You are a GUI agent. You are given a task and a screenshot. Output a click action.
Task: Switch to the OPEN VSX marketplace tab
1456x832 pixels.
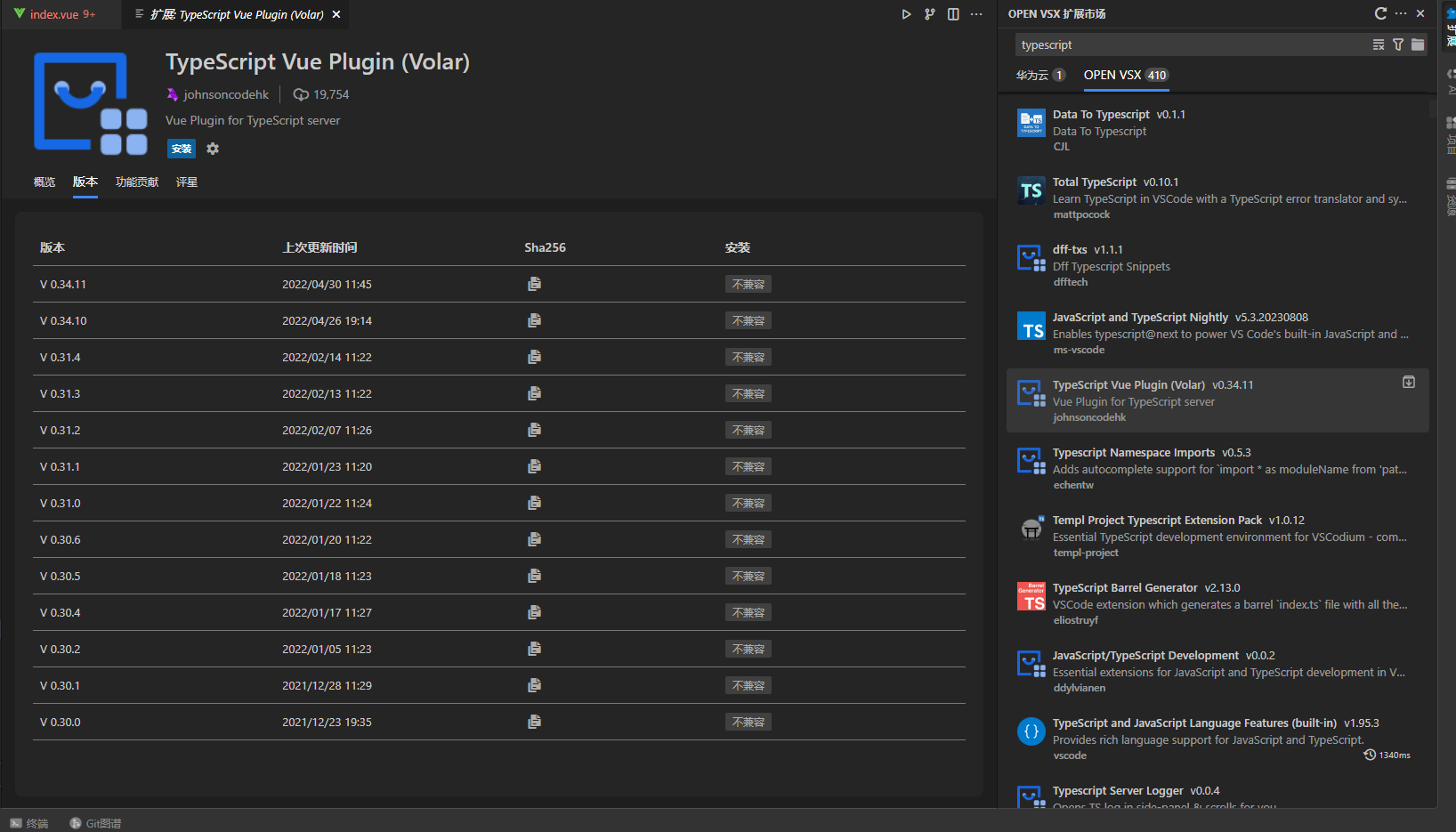(x=1126, y=76)
